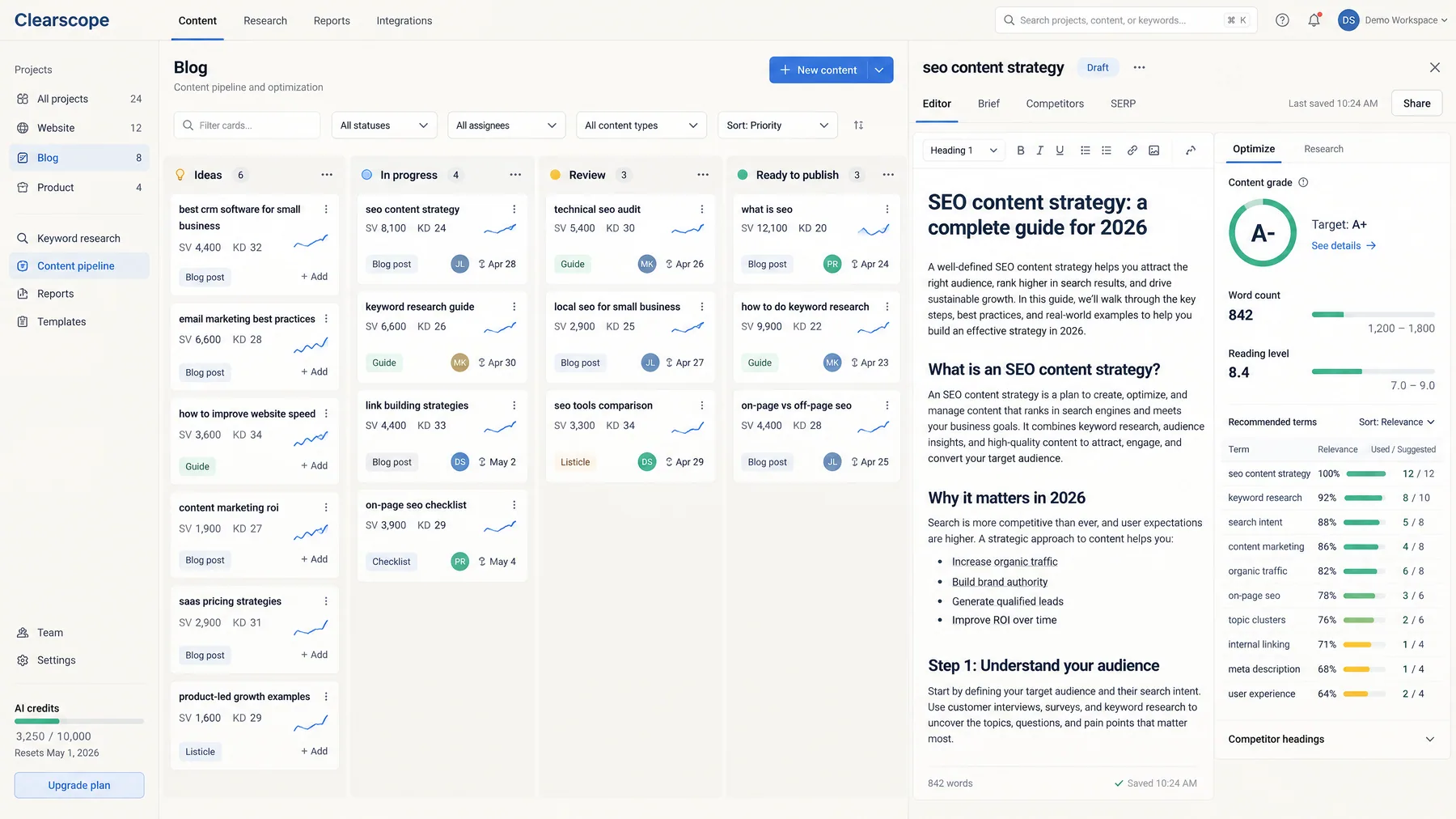Open the SERP tab
Screen dimensions: 1456x819
click(x=1123, y=104)
